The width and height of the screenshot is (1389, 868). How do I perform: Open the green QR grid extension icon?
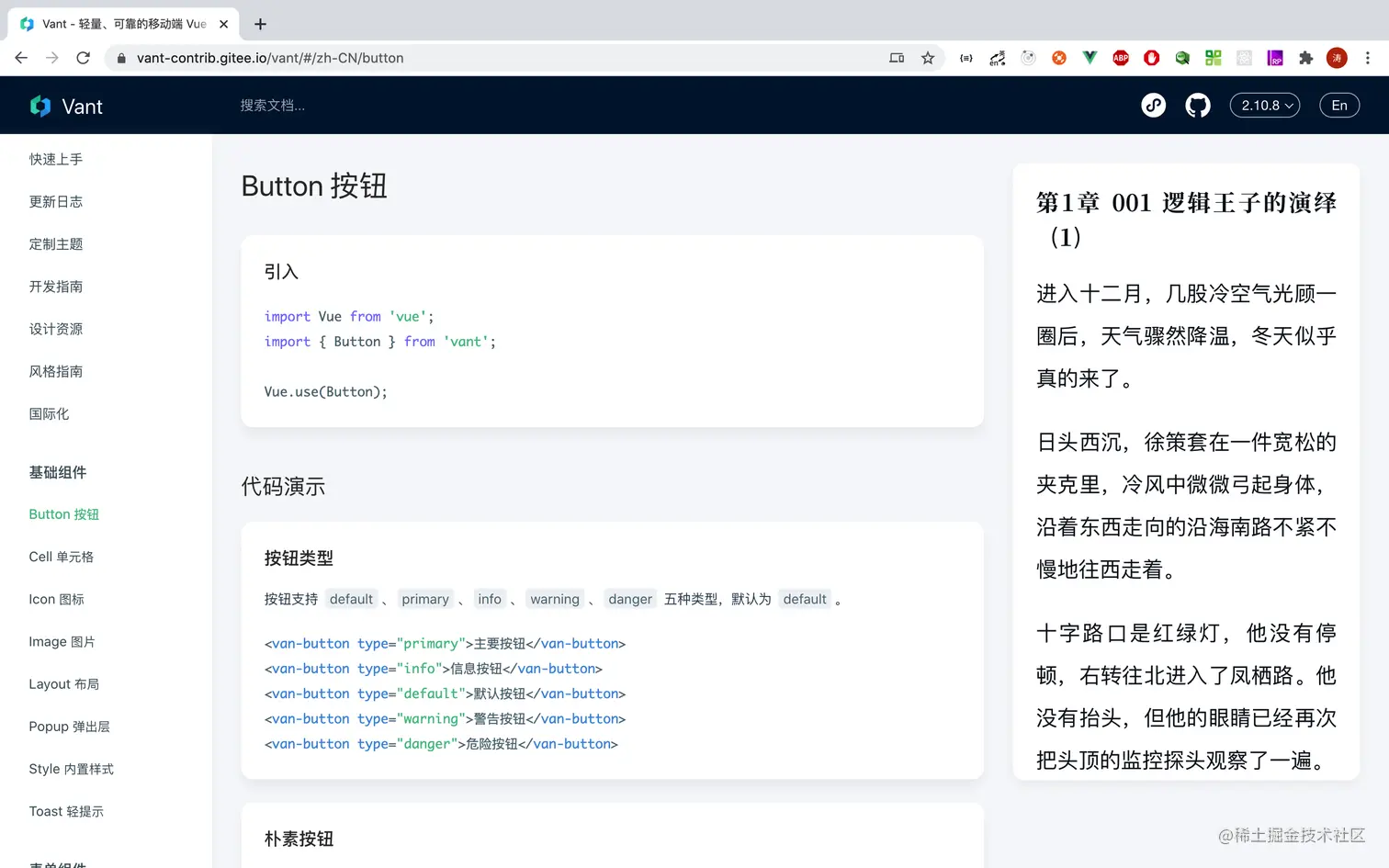coord(1214,58)
